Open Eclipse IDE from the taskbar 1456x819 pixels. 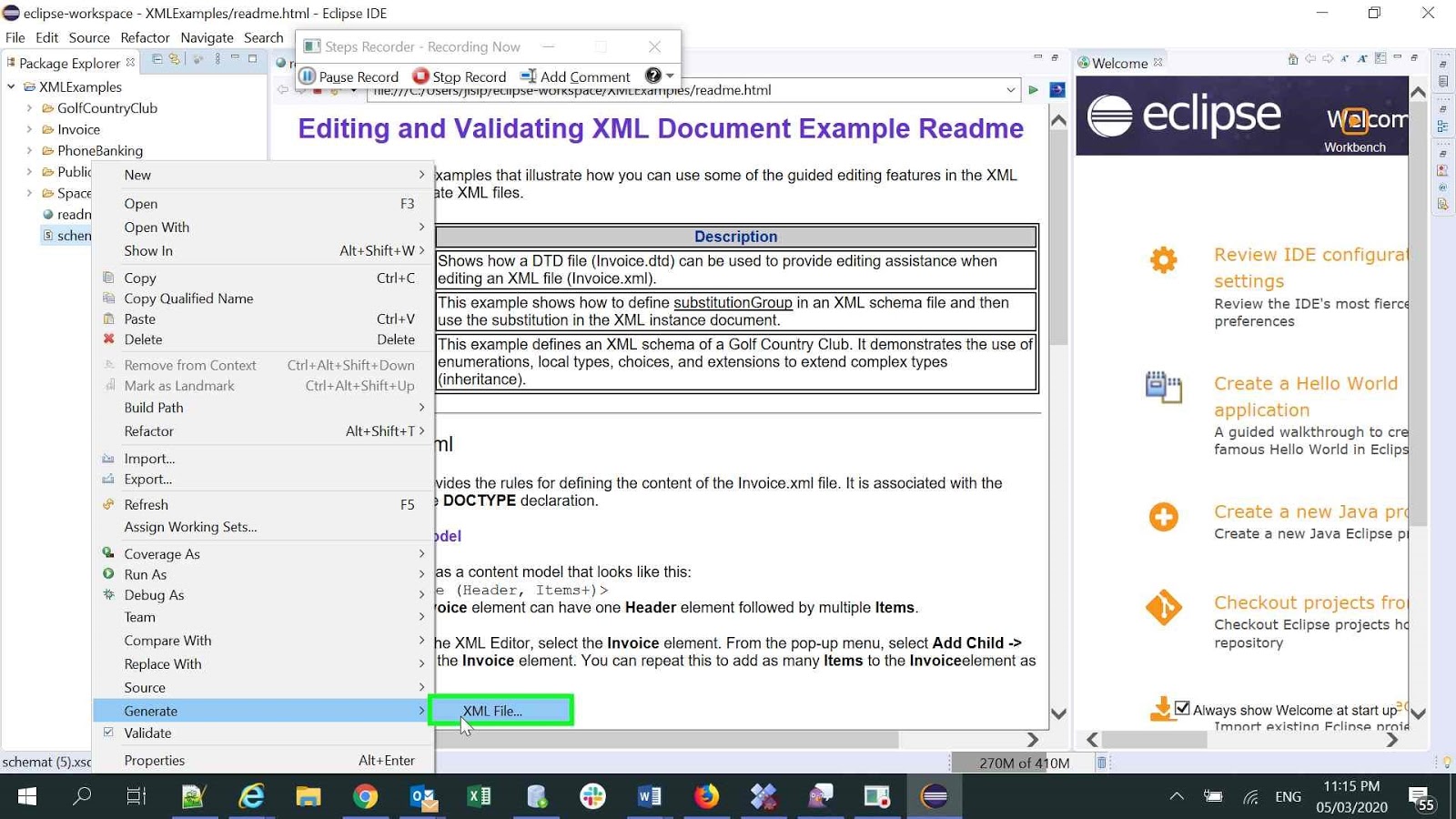click(934, 795)
